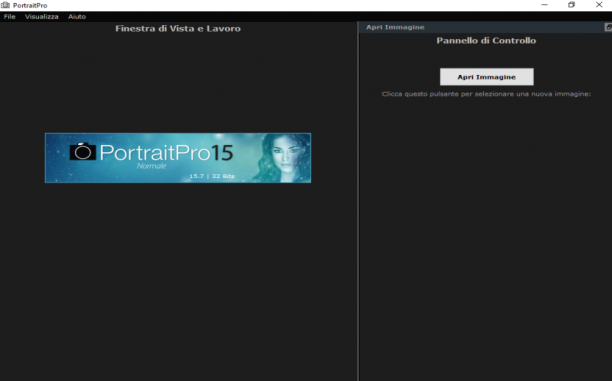Click the camera logo in the banner
Screen dimensions: 612x381
(x=82, y=151)
